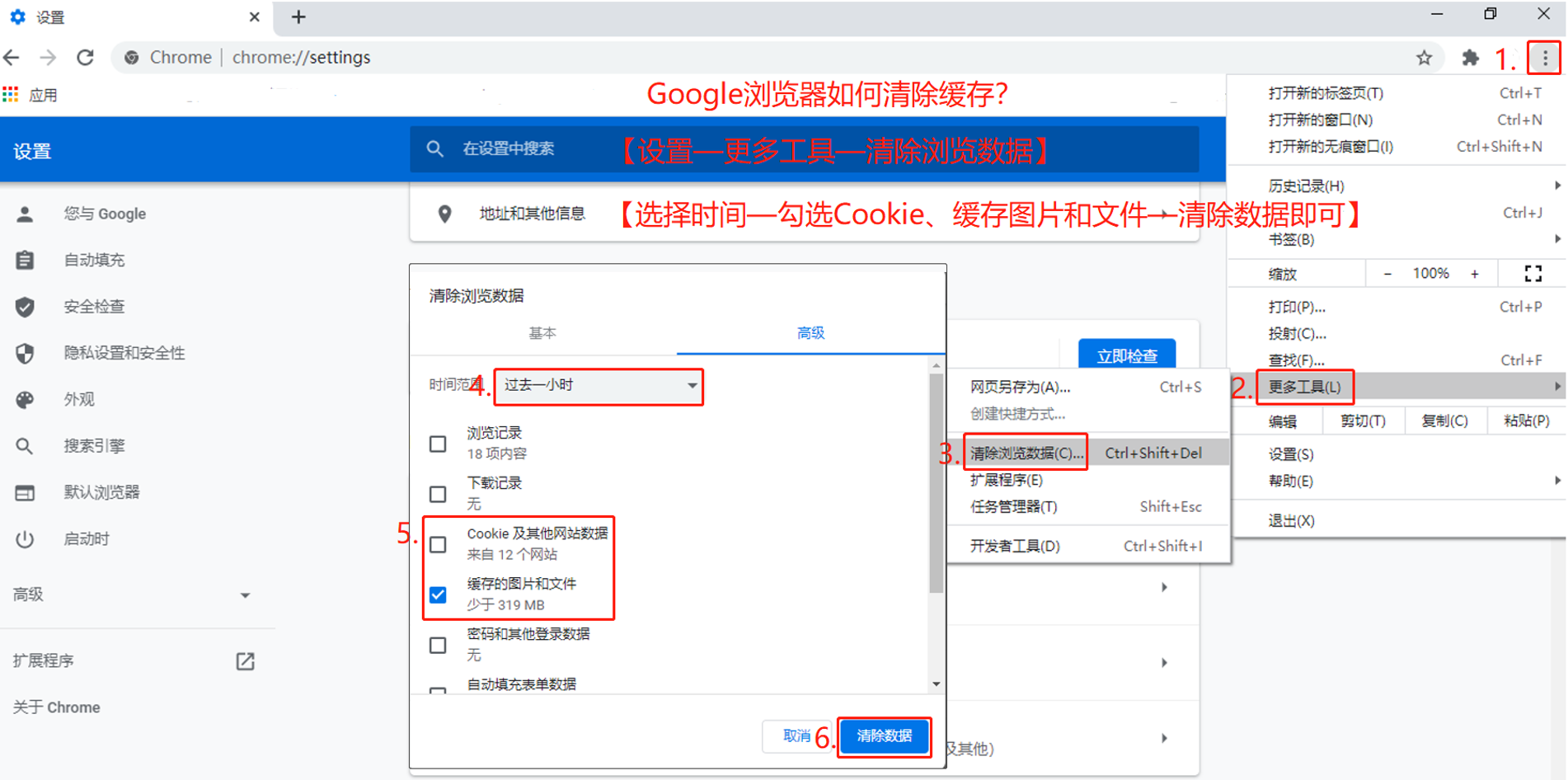Increase zoom with the plus button
This screenshot has width=1568, height=780.
1475,274
